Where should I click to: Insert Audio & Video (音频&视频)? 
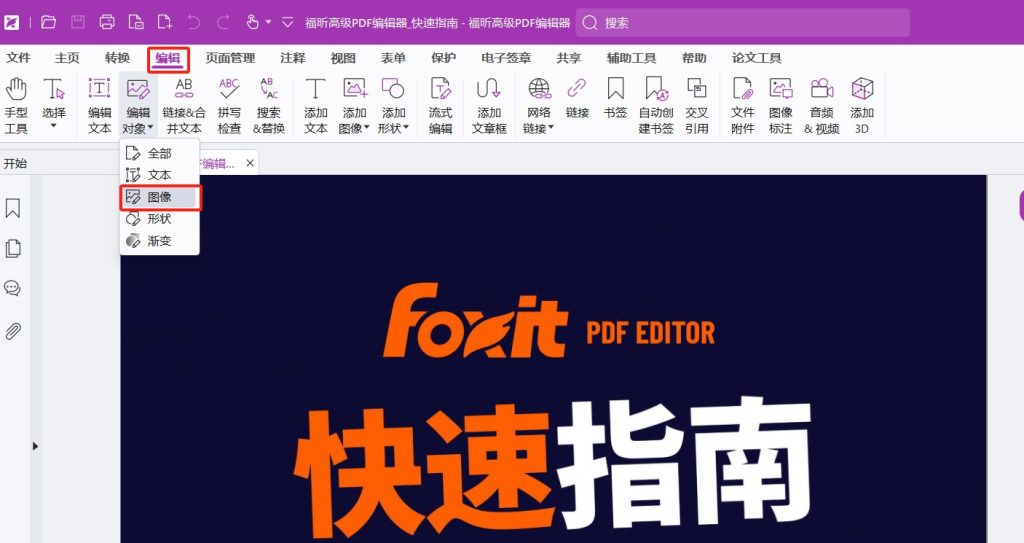(822, 105)
